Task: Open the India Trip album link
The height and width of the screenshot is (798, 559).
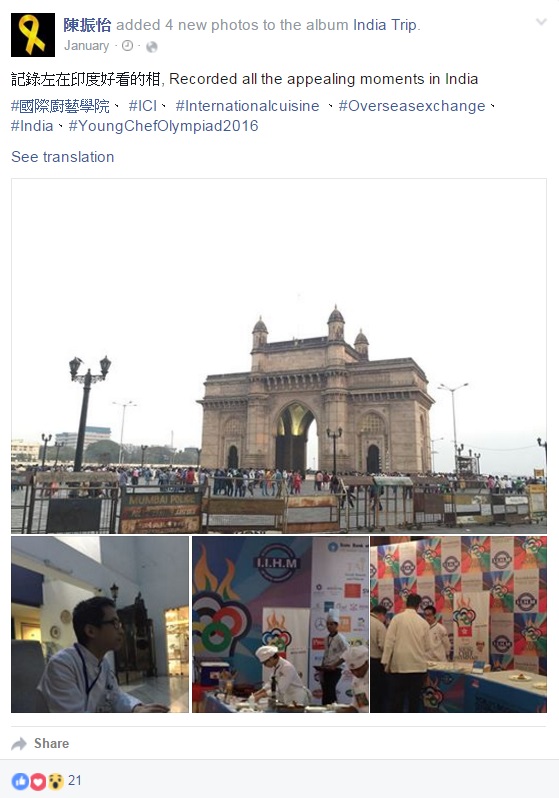Action: (385, 24)
